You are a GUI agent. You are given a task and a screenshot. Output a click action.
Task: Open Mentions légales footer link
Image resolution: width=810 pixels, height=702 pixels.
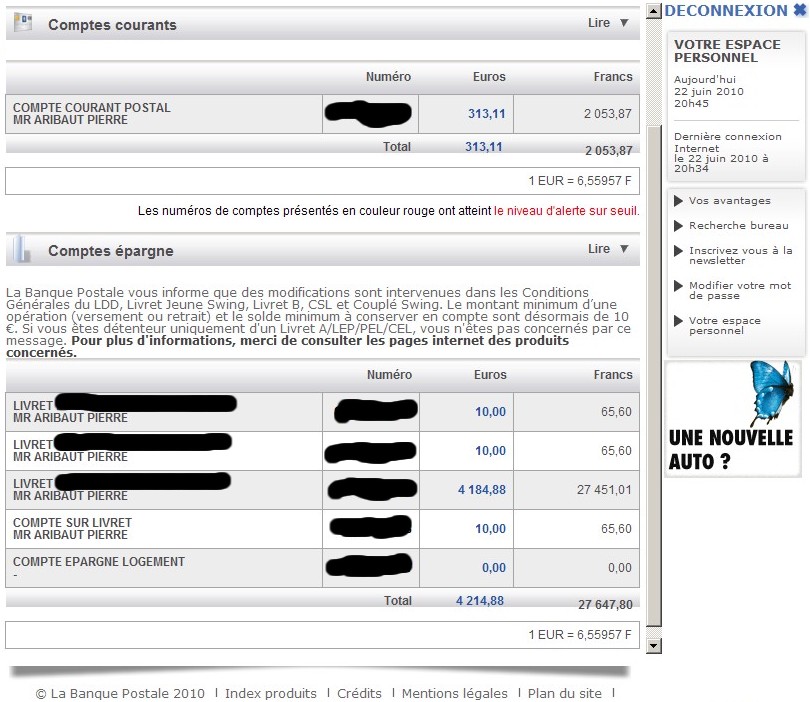[x=455, y=693]
